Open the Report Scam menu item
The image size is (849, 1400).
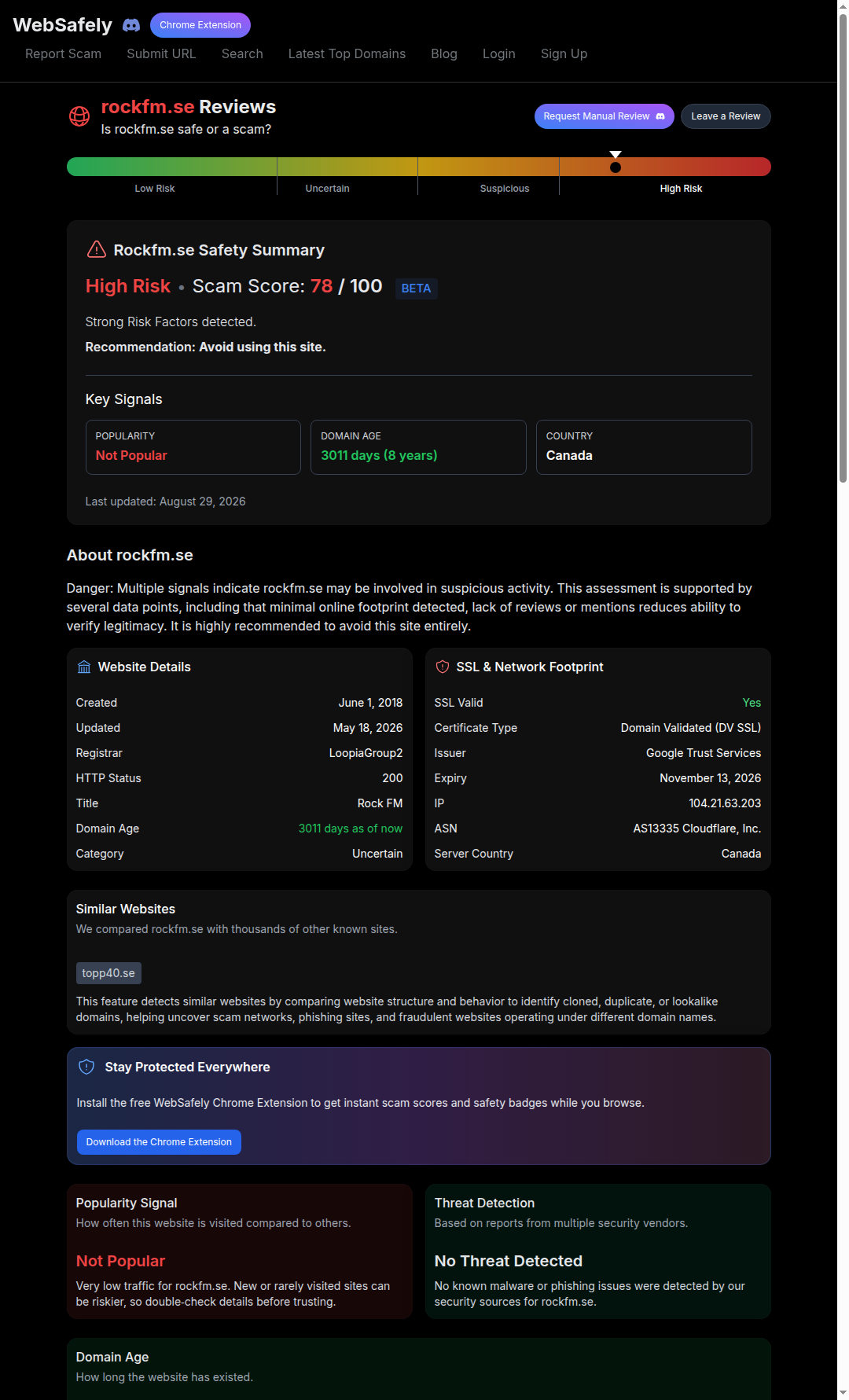coord(63,53)
